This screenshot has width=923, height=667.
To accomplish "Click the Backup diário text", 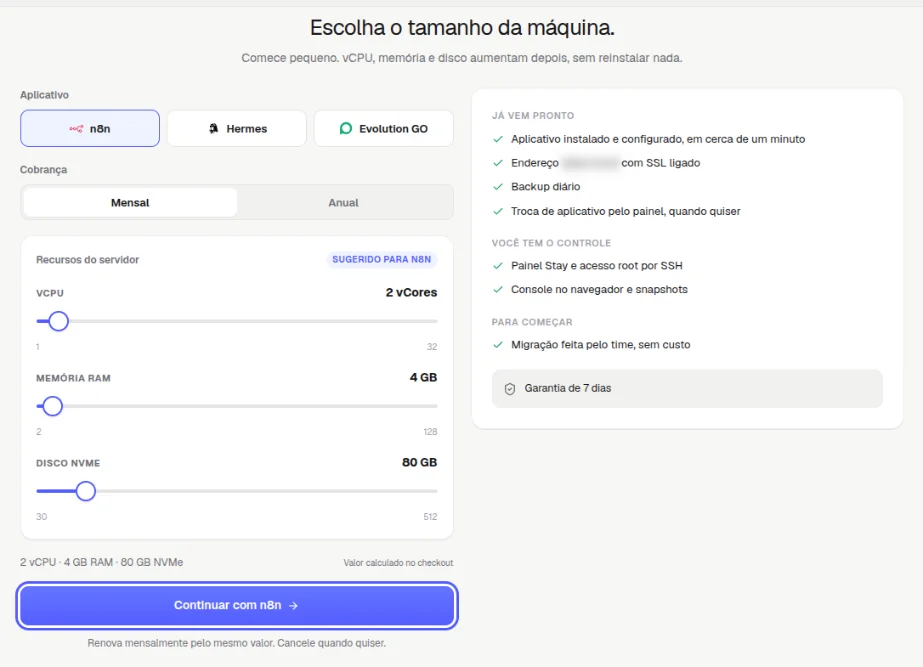I will [x=545, y=187].
